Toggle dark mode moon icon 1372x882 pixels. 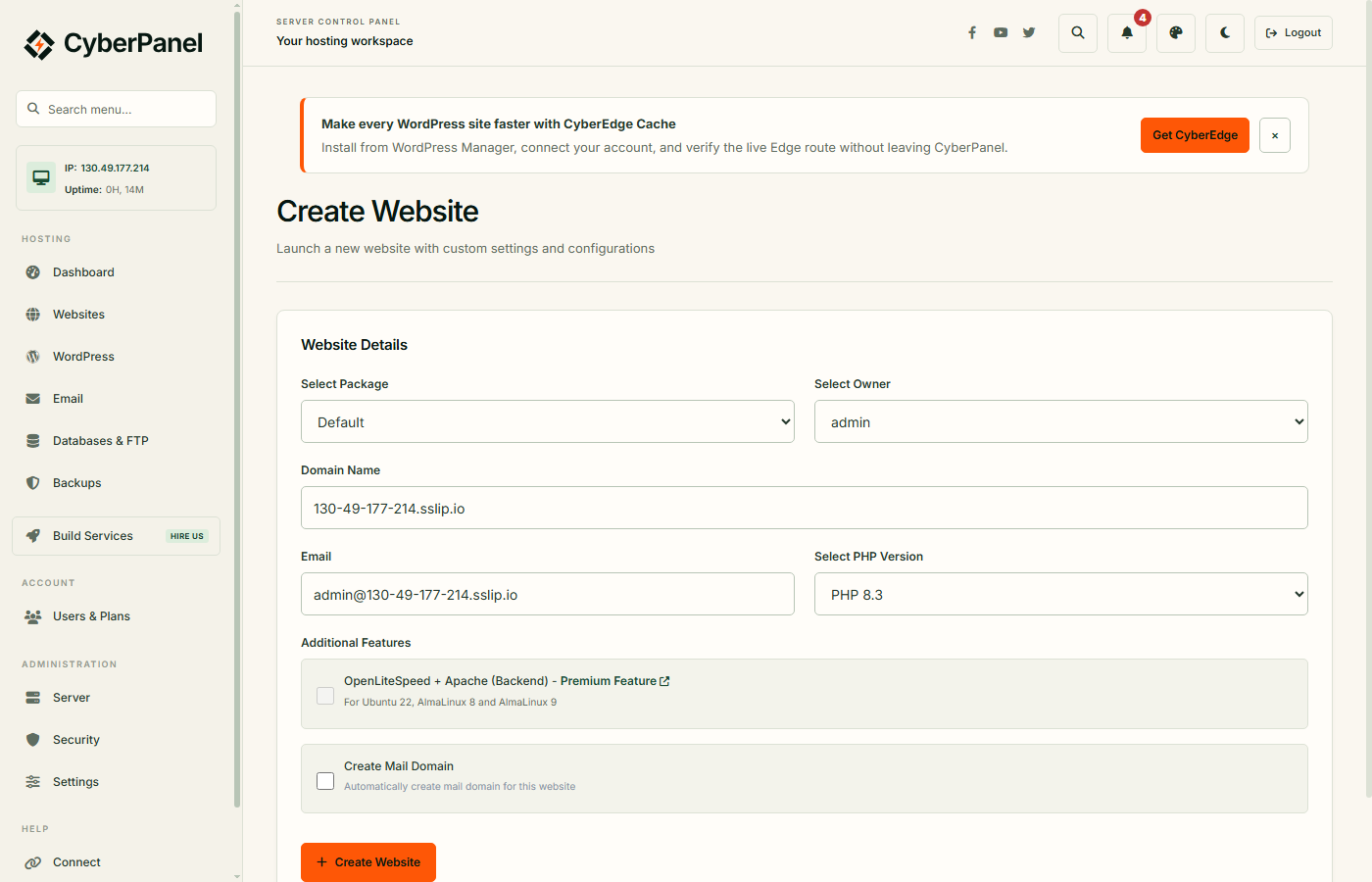tap(1225, 33)
